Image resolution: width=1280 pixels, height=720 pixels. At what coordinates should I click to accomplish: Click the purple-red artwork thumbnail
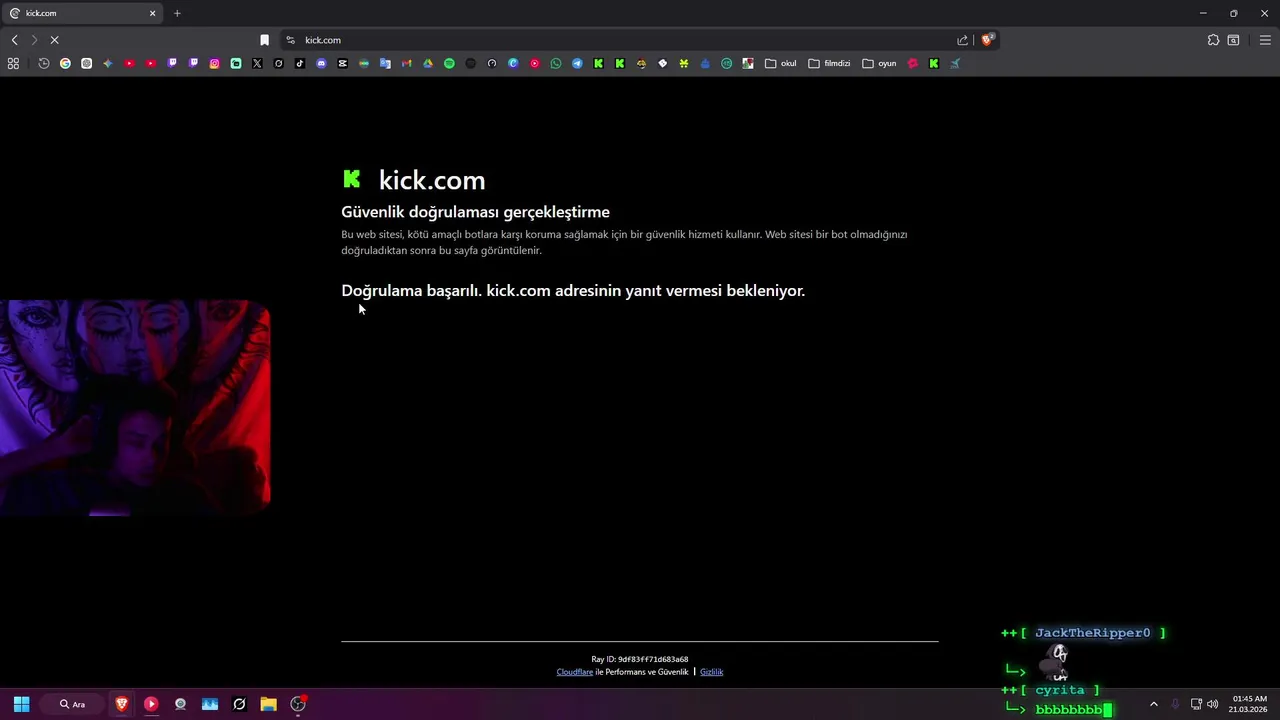click(x=135, y=408)
